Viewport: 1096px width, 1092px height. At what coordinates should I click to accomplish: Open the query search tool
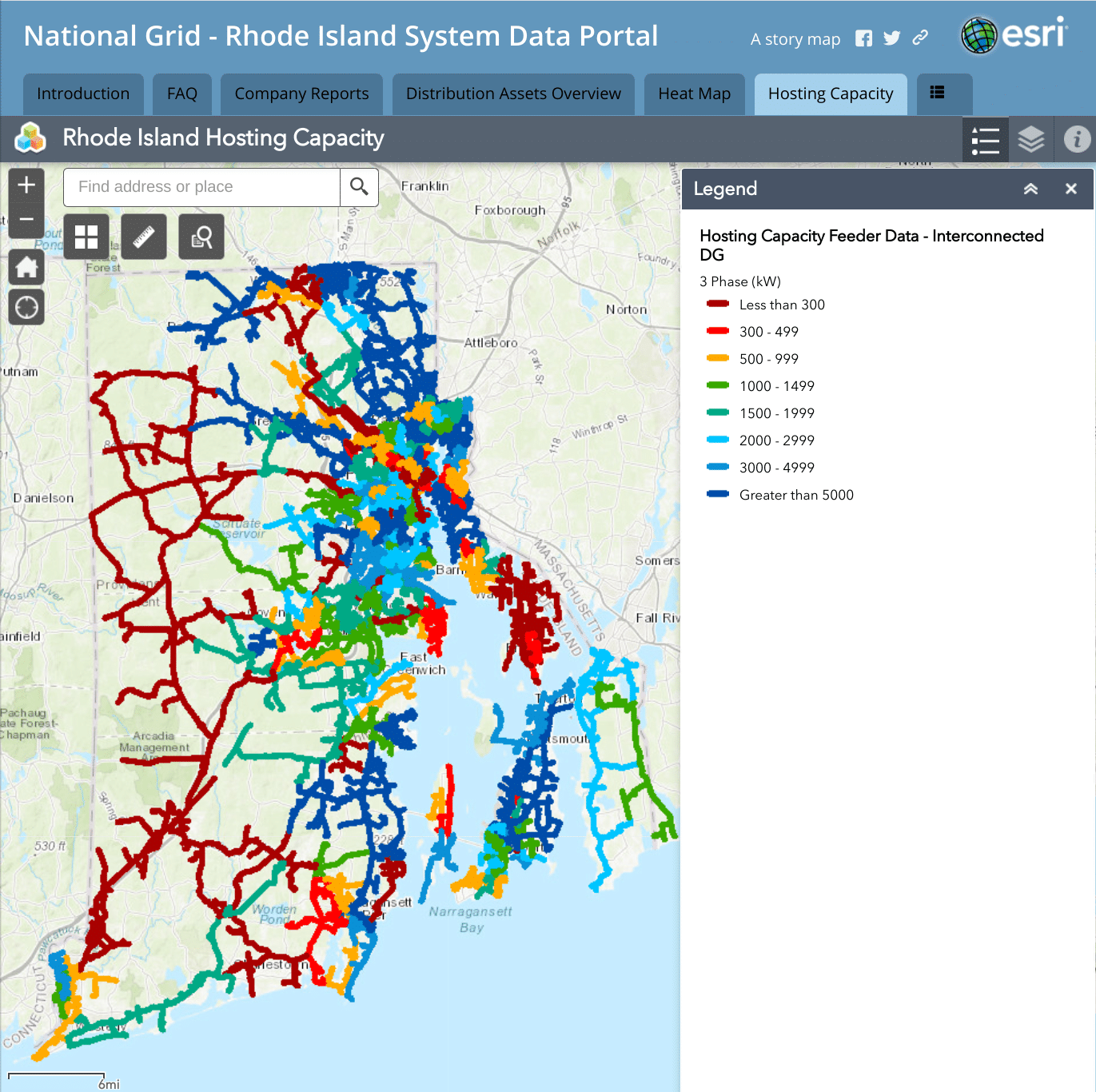201,237
